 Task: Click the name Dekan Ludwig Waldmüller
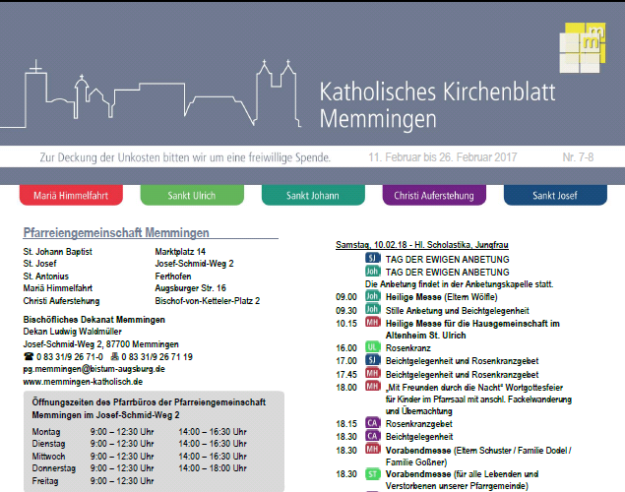(72, 331)
